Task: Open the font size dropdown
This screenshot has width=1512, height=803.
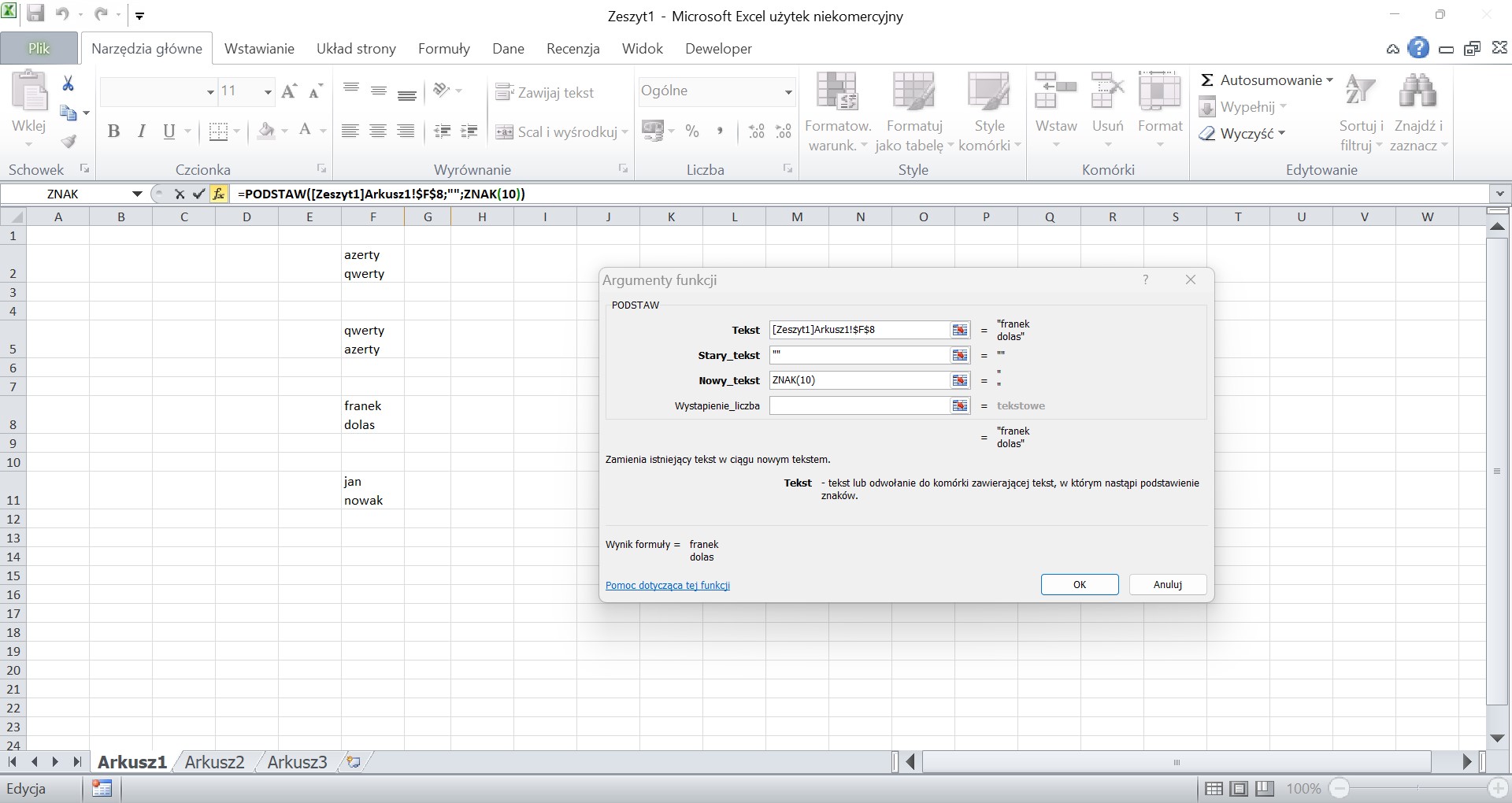Action: pos(268,92)
